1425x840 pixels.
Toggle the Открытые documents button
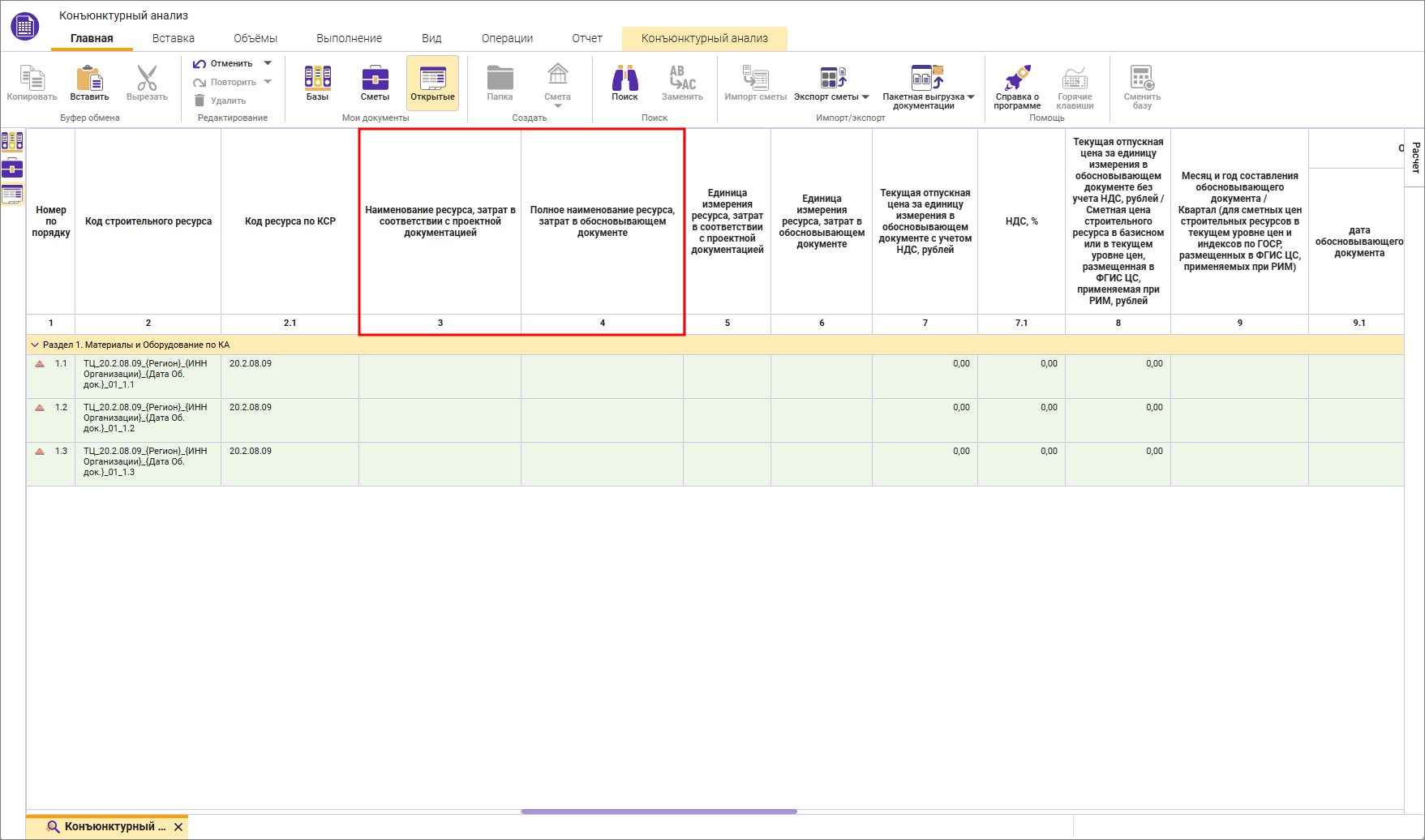432,83
